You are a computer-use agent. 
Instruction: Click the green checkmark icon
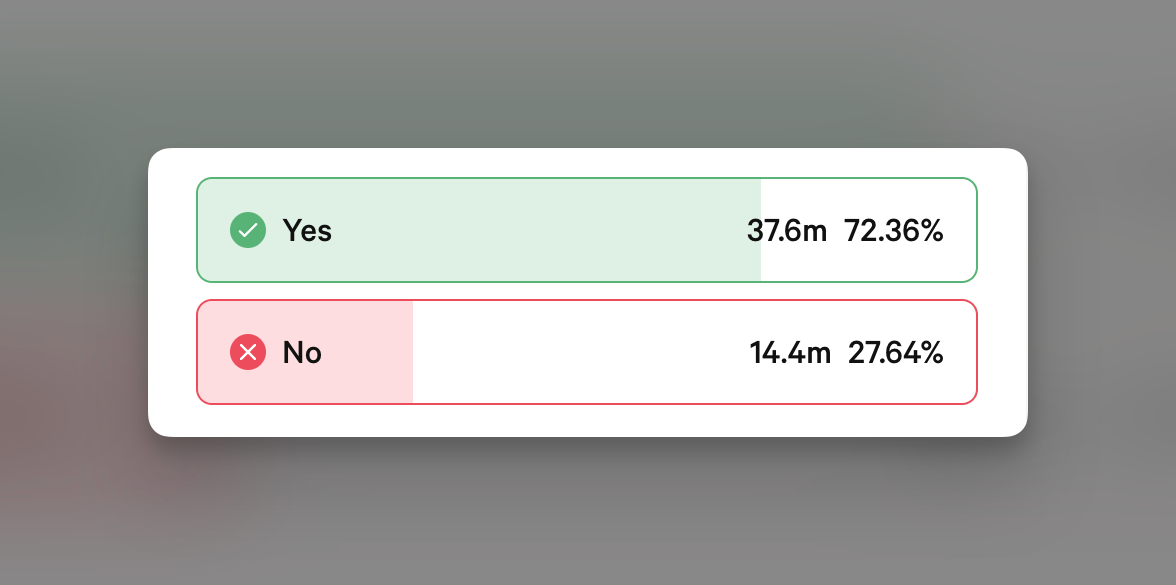(248, 231)
